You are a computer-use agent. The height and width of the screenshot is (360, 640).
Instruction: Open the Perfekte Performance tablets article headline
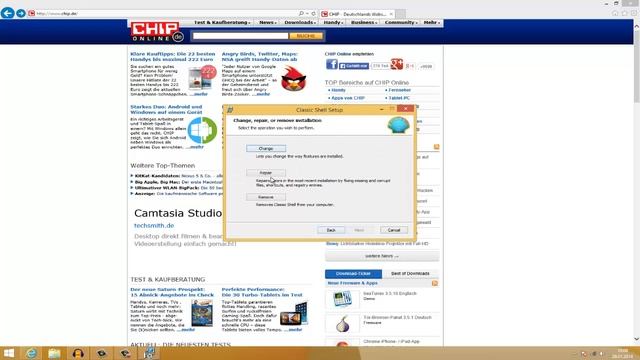point(262,292)
